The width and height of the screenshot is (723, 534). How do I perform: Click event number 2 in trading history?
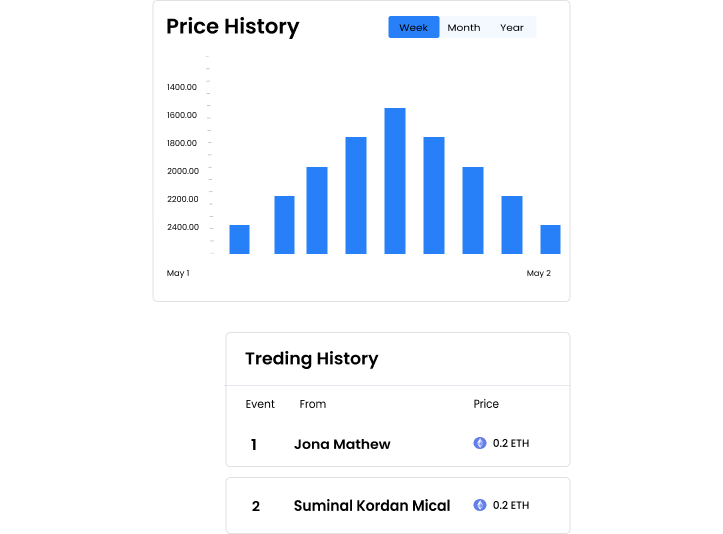256,506
